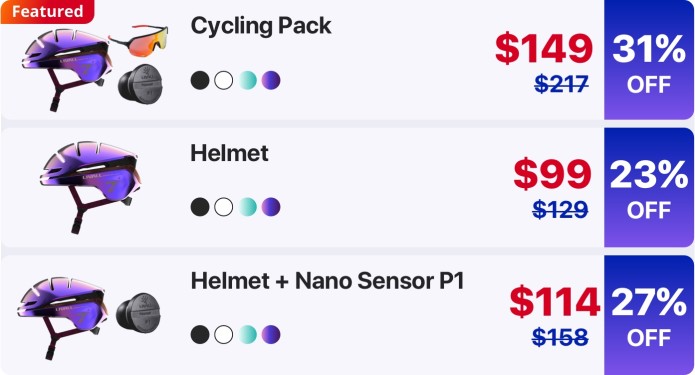Select black color for Cycling Pack
This screenshot has width=695, height=375.
(x=200, y=81)
